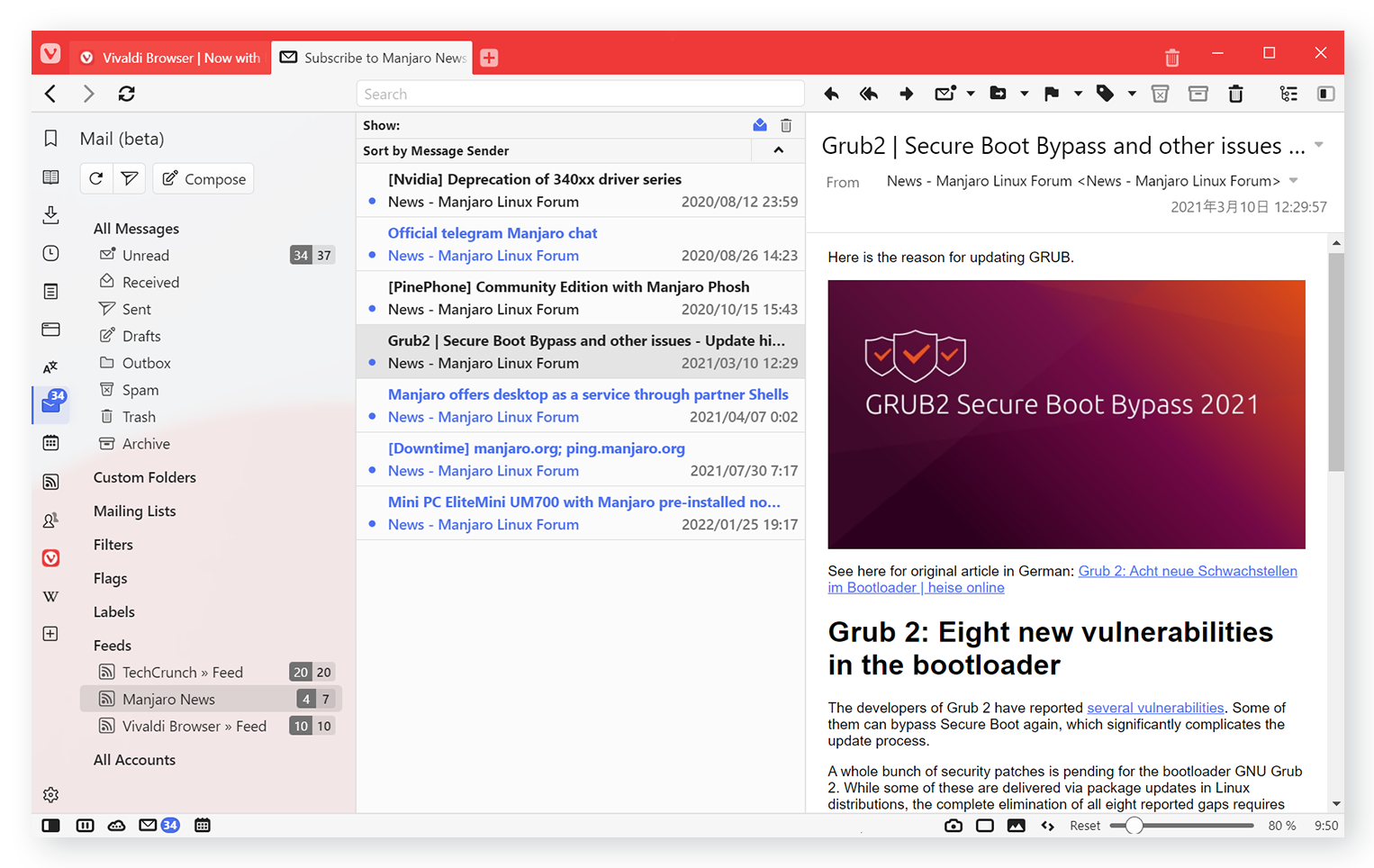This screenshot has width=1374, height=868.
Task: Switch to the Vivaldi Browser tab
Action: pyautogui.click(x=171, y=58)
